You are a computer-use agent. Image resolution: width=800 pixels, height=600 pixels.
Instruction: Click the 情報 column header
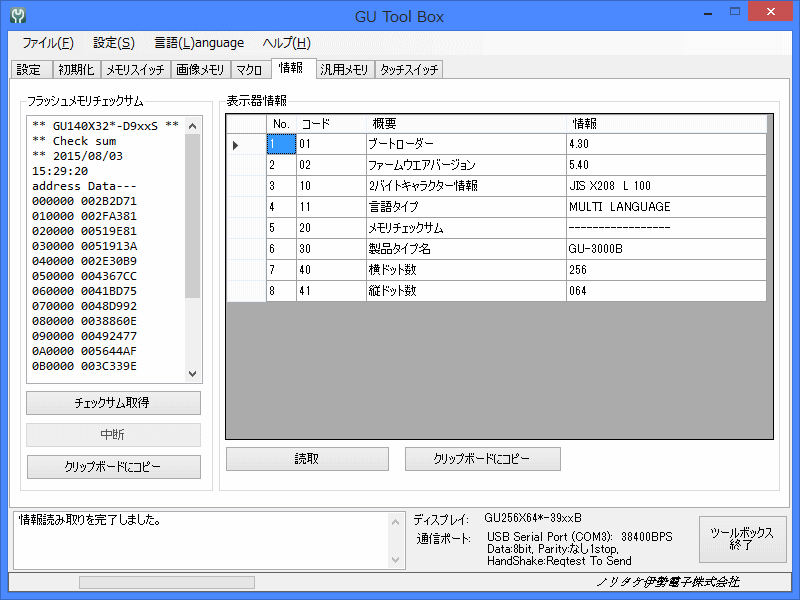tap(666, 124)
